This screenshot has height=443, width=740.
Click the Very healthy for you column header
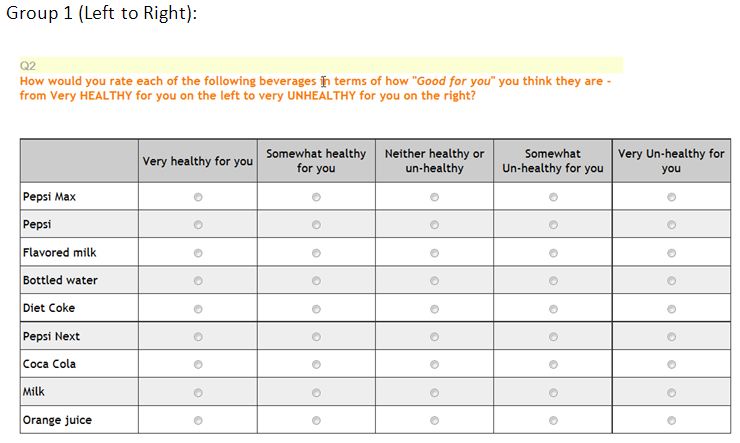[x=198, y=161]
